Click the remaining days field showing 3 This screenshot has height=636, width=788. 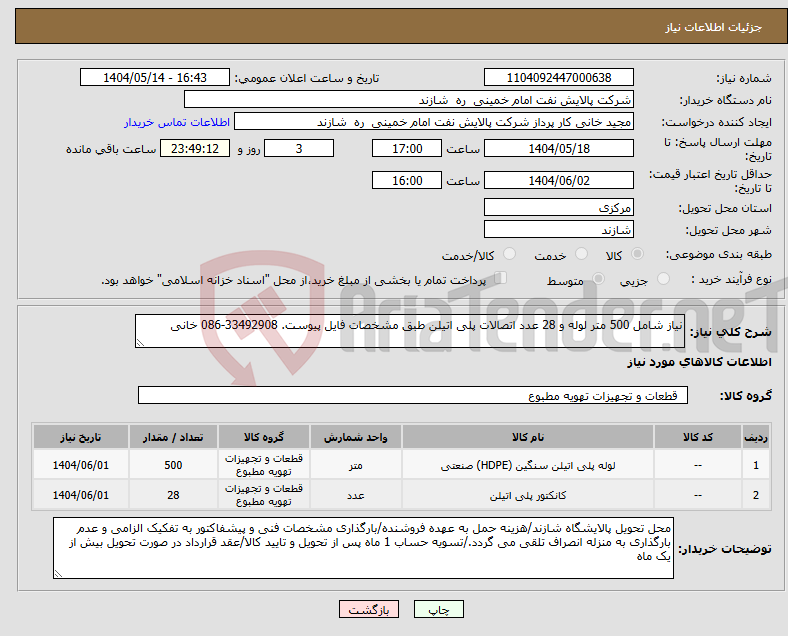click(299, 148)
